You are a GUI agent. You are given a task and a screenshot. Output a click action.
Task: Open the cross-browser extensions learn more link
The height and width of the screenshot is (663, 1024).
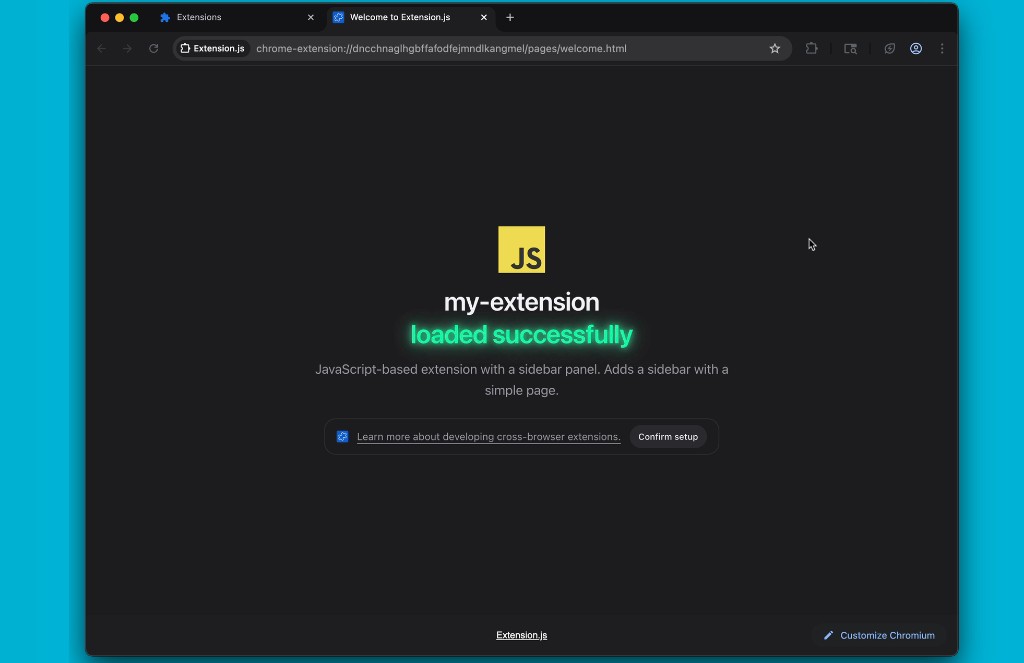point(488,437)
